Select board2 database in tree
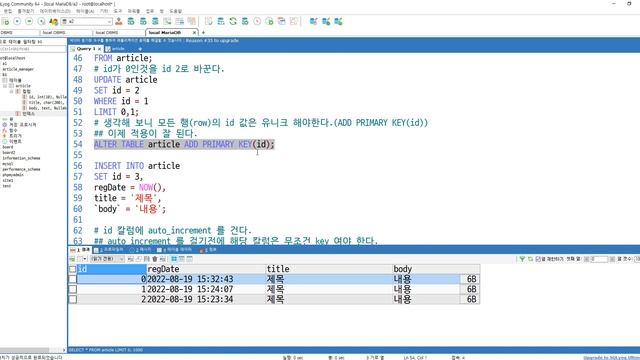Screen dimensions: 640x360 point(9,152)
